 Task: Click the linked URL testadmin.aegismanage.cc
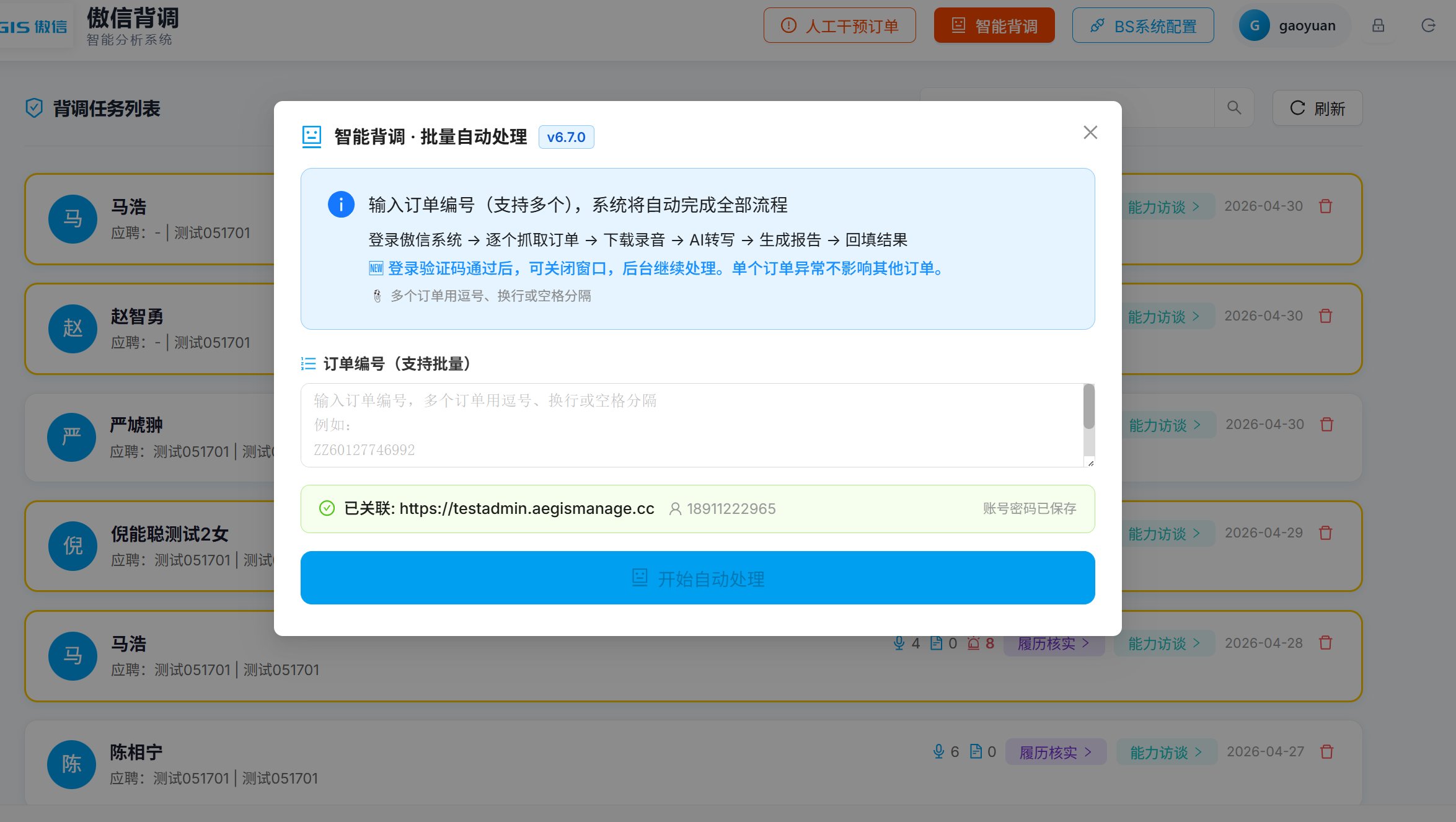pos(527,508)
